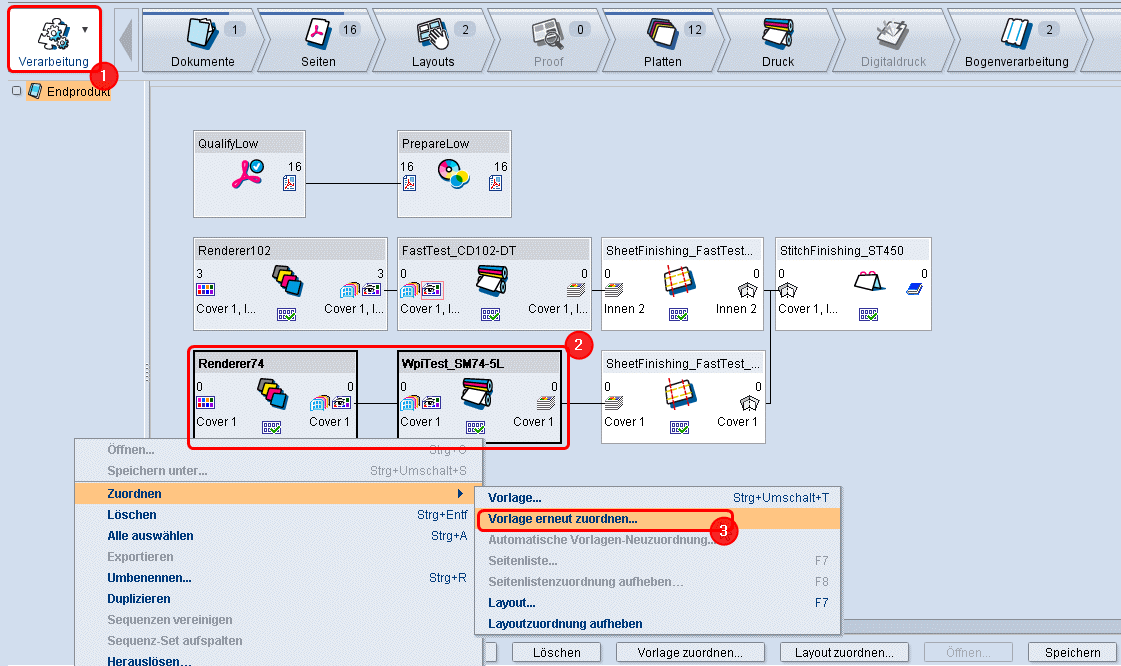Click the Löschen button

pos(556,652)
